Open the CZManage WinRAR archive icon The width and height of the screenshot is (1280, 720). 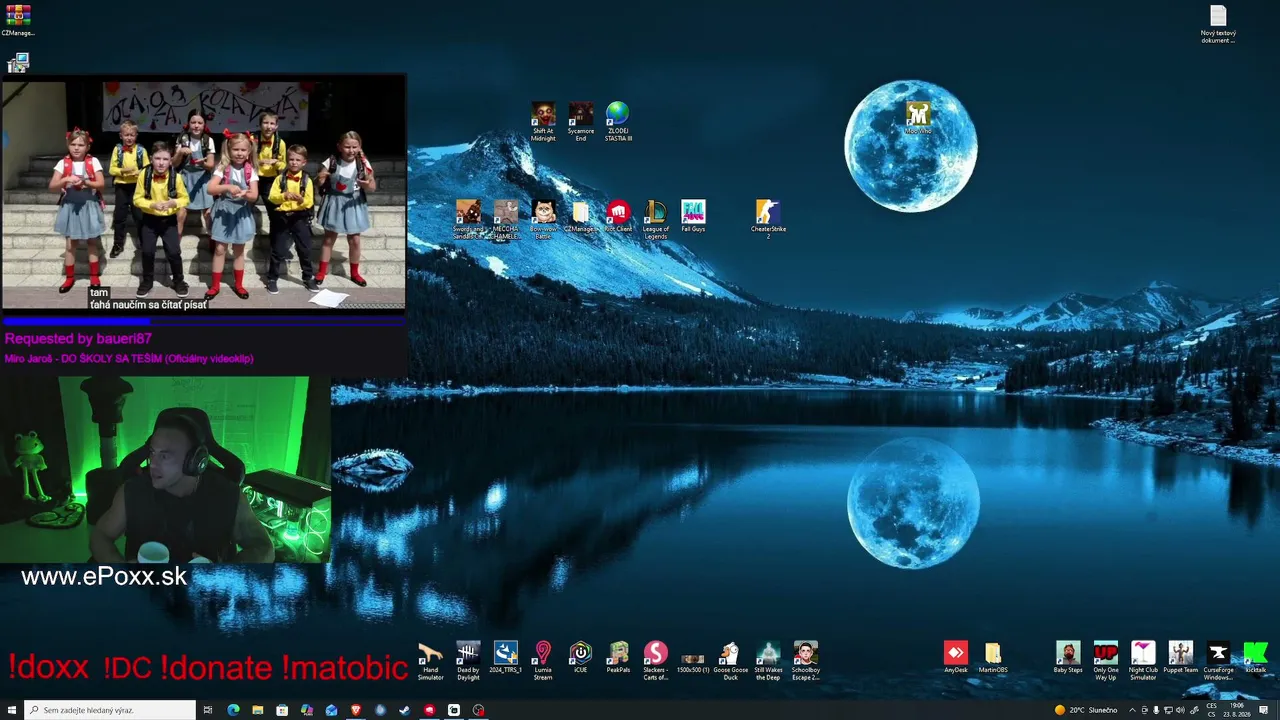click(x=18, y=20)
